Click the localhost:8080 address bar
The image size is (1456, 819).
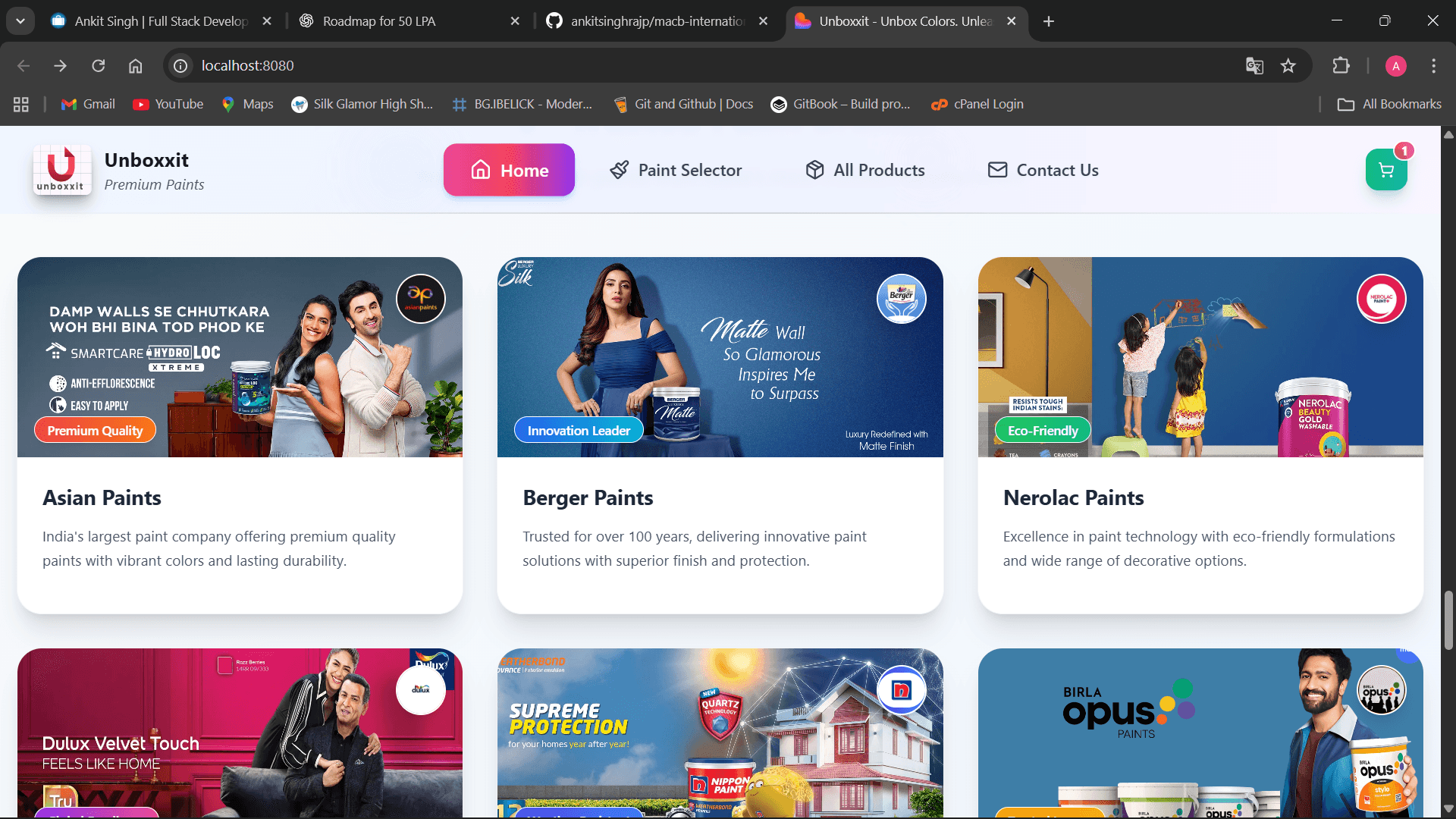(248, 66)
